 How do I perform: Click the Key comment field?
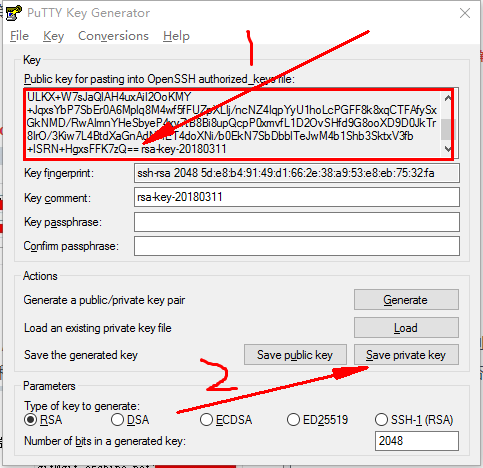297,197
